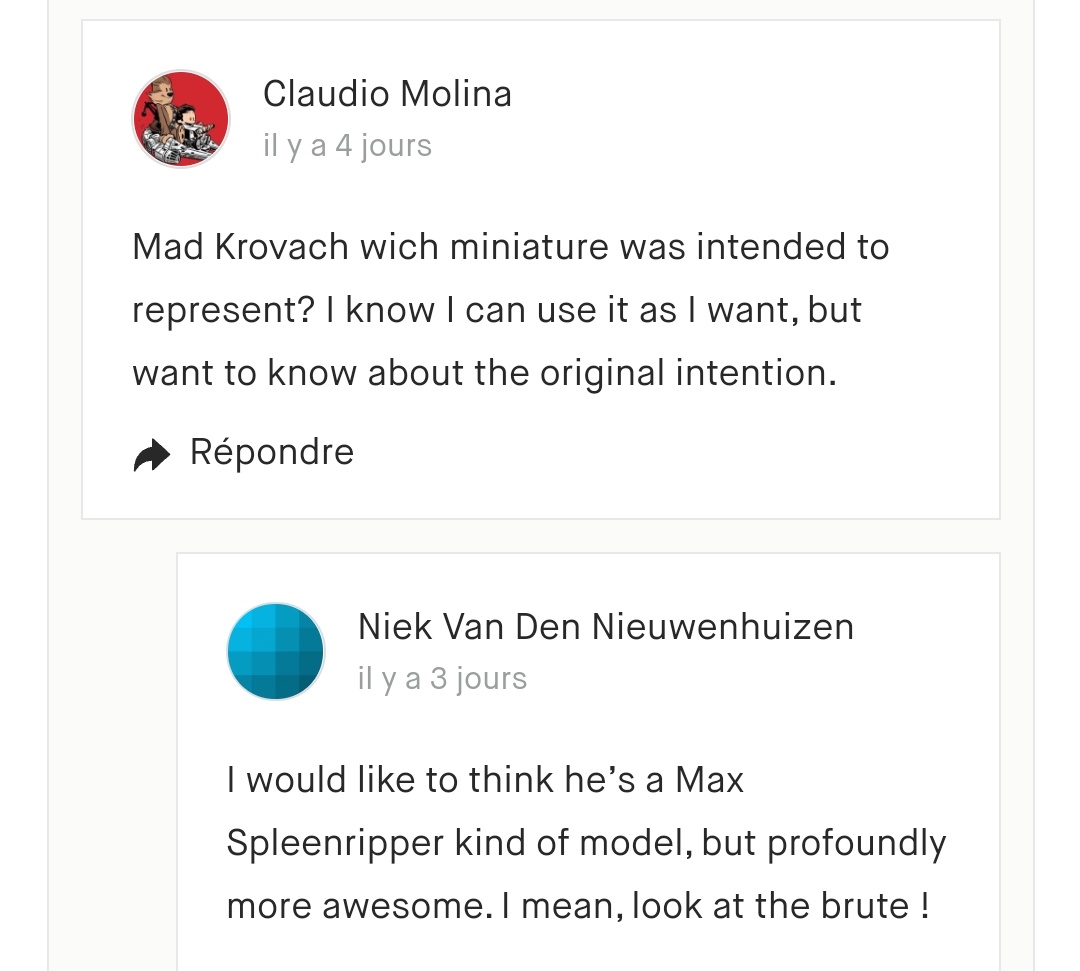Click the word 'brute' in Niek's reply
This screenshot has height=971, width=1080.
pyautogui.click(x=864, y=906)
